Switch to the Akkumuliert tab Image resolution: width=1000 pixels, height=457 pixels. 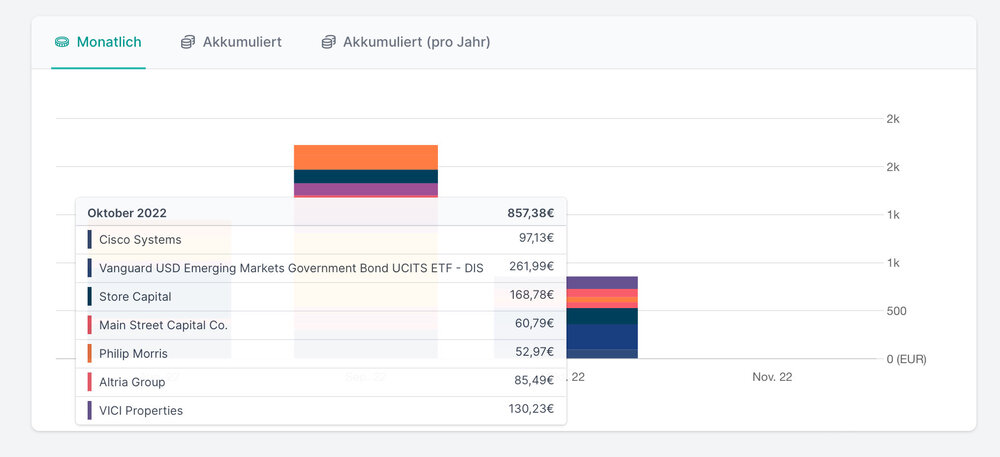click(x=242, y=42)
